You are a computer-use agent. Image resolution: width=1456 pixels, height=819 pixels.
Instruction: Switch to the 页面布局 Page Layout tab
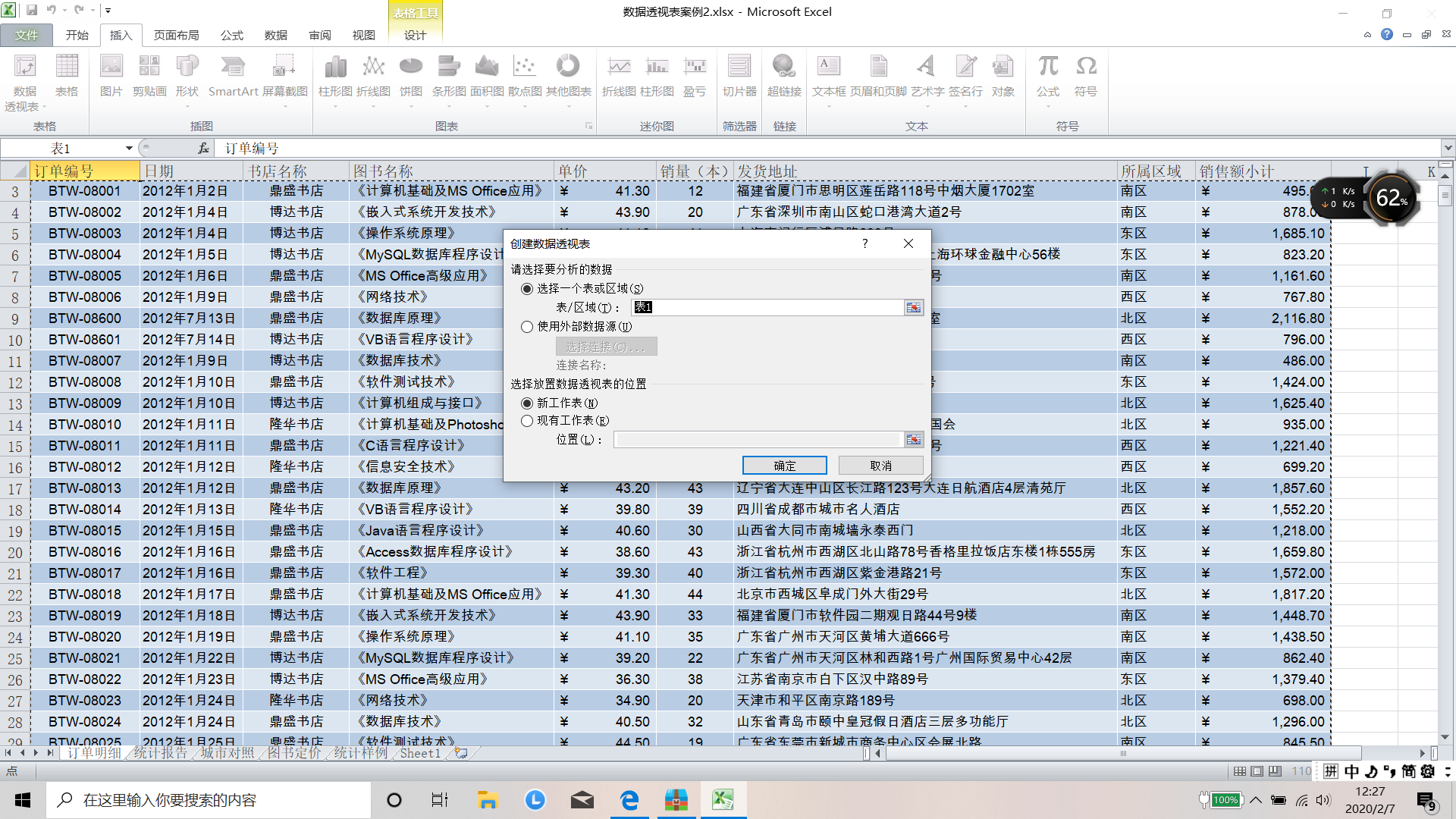coord(176,35)
